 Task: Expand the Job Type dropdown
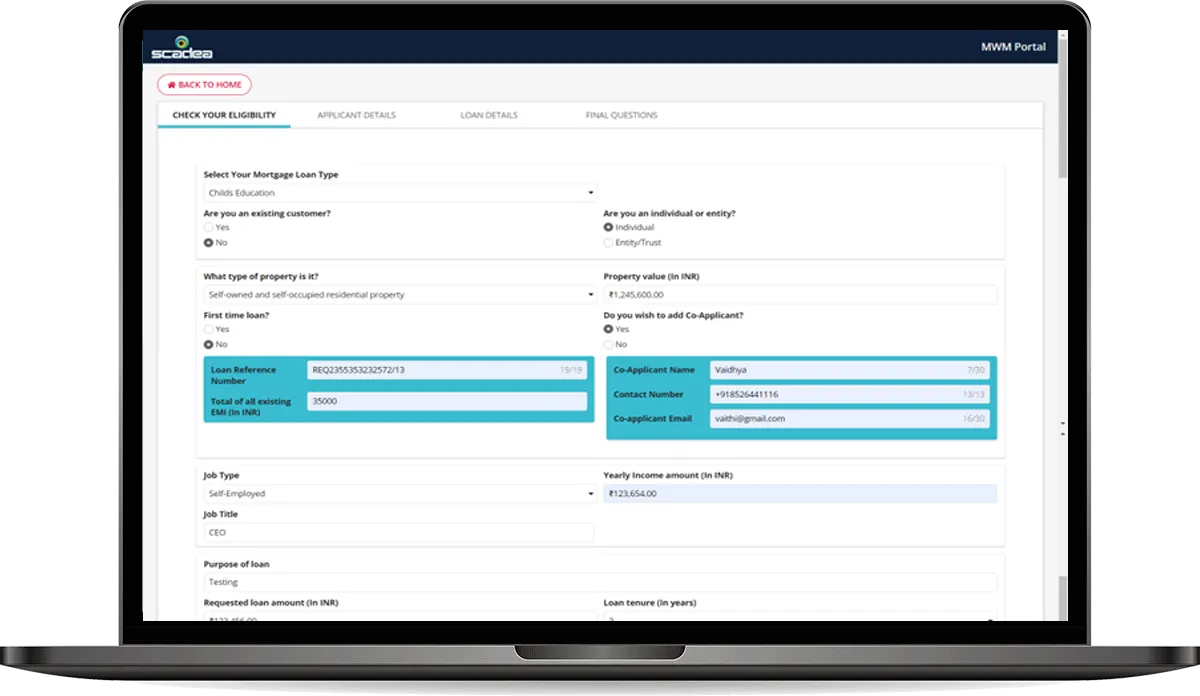[398, 493]
